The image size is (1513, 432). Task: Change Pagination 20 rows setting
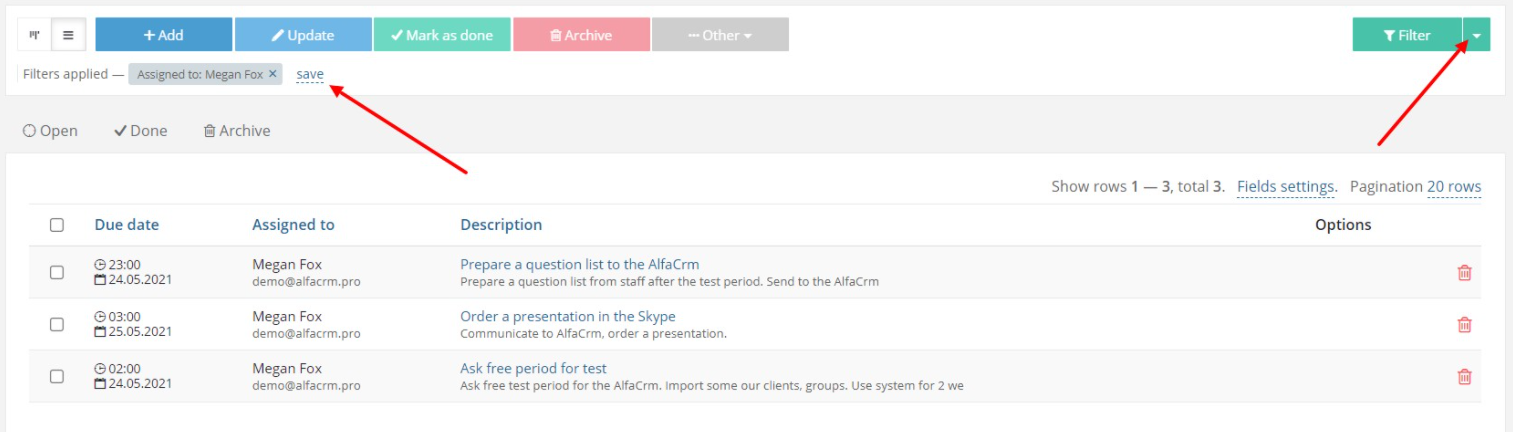click(x=1454, y=187)
